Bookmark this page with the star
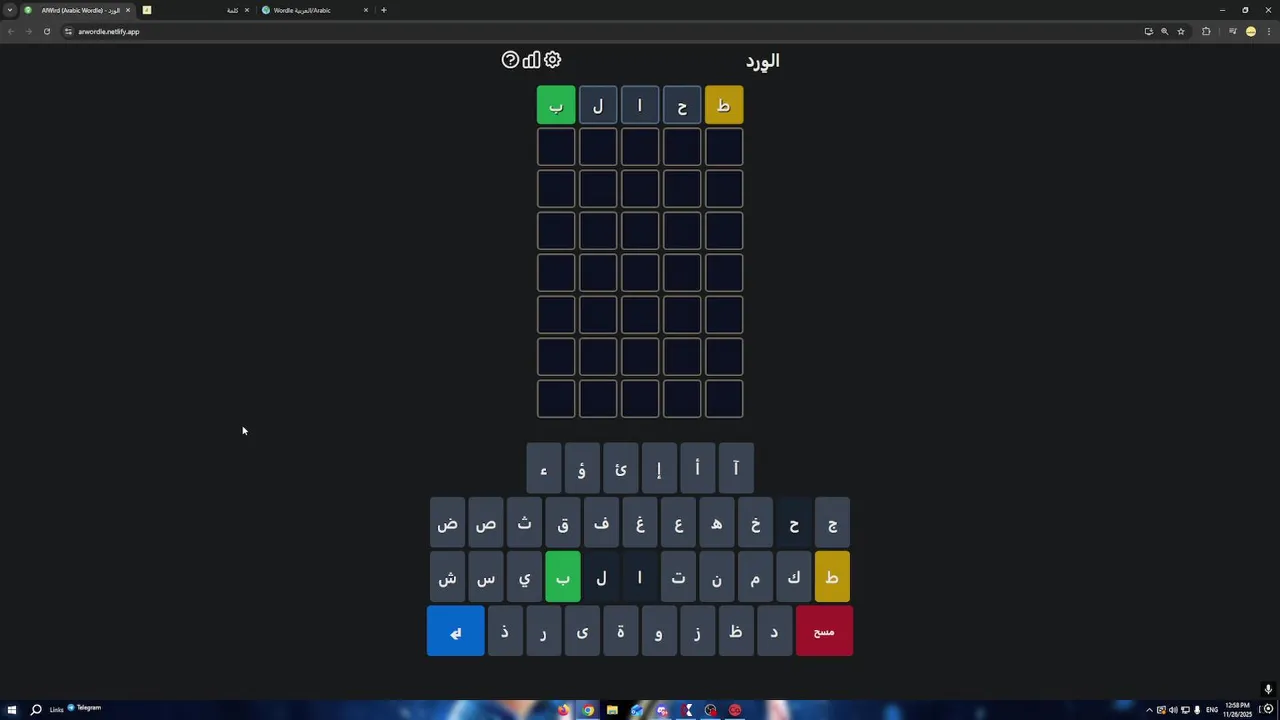The width and height of the screenshot is (1280, 720). (x=1180, y=31)
